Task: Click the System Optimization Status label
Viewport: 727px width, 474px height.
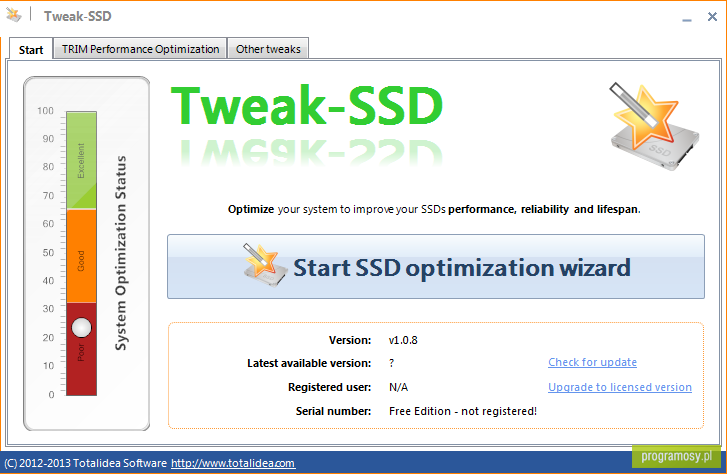Action: tap(121, 253)
